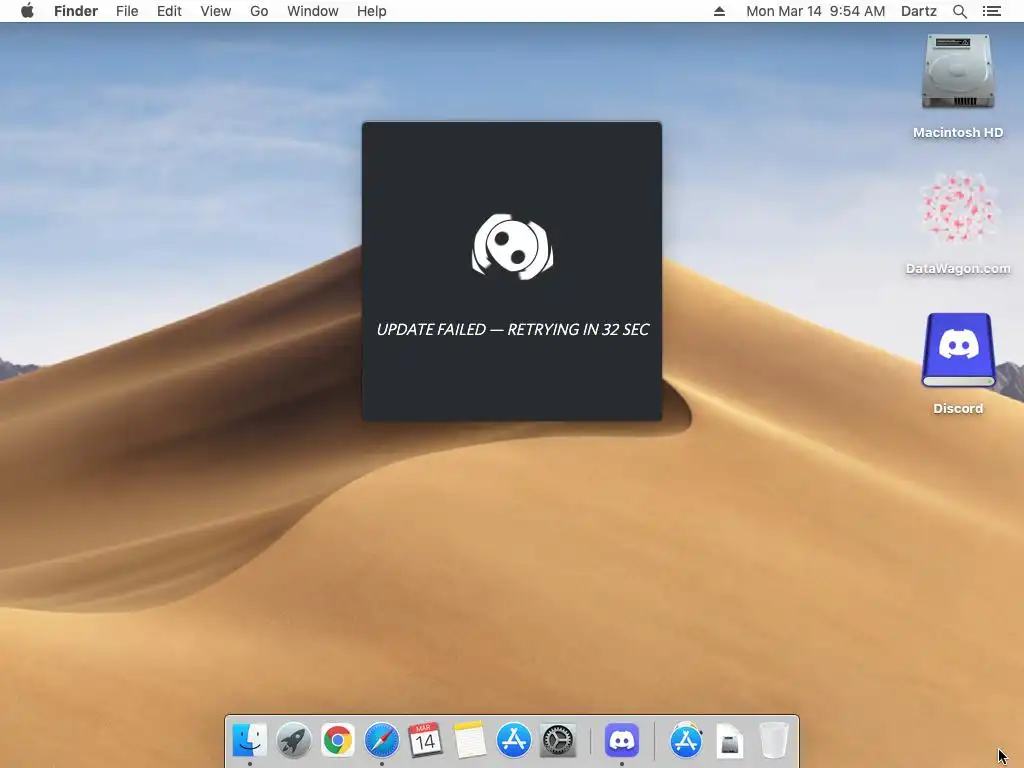Image resolution: width=1024 pixels, height=768 pixels.
Task: Open Notes from the Dock
Action: (x=470, y=740)
